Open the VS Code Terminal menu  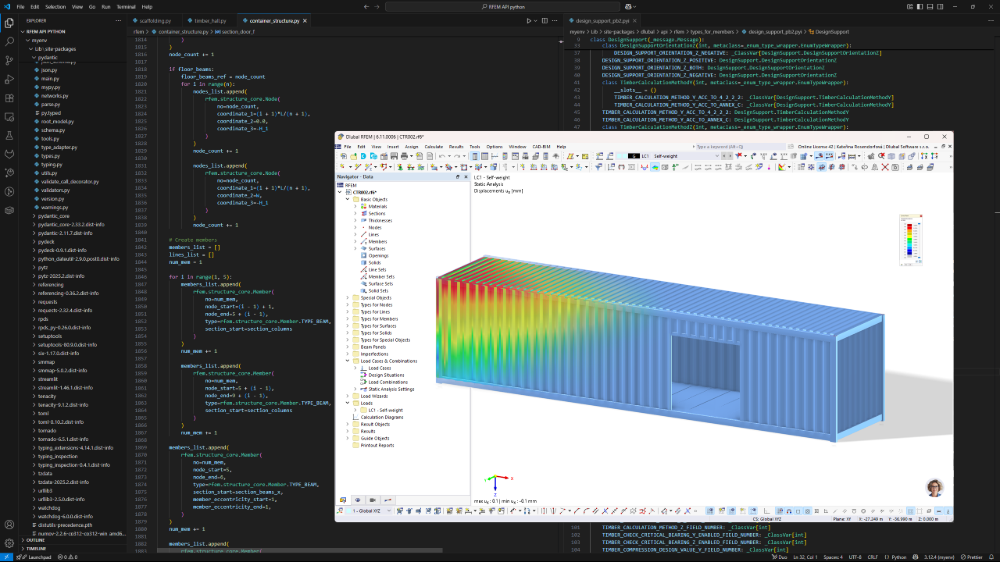tap(126, 7)
